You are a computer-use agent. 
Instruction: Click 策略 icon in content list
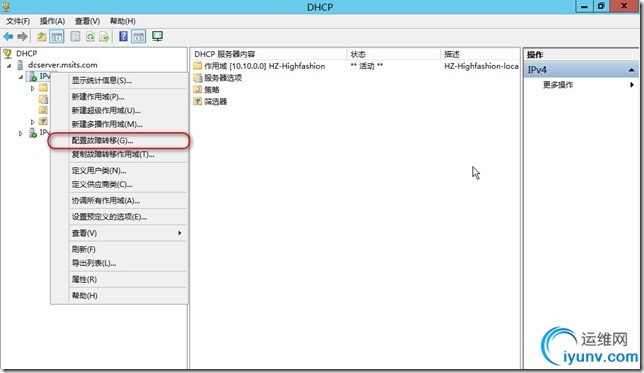198,90
